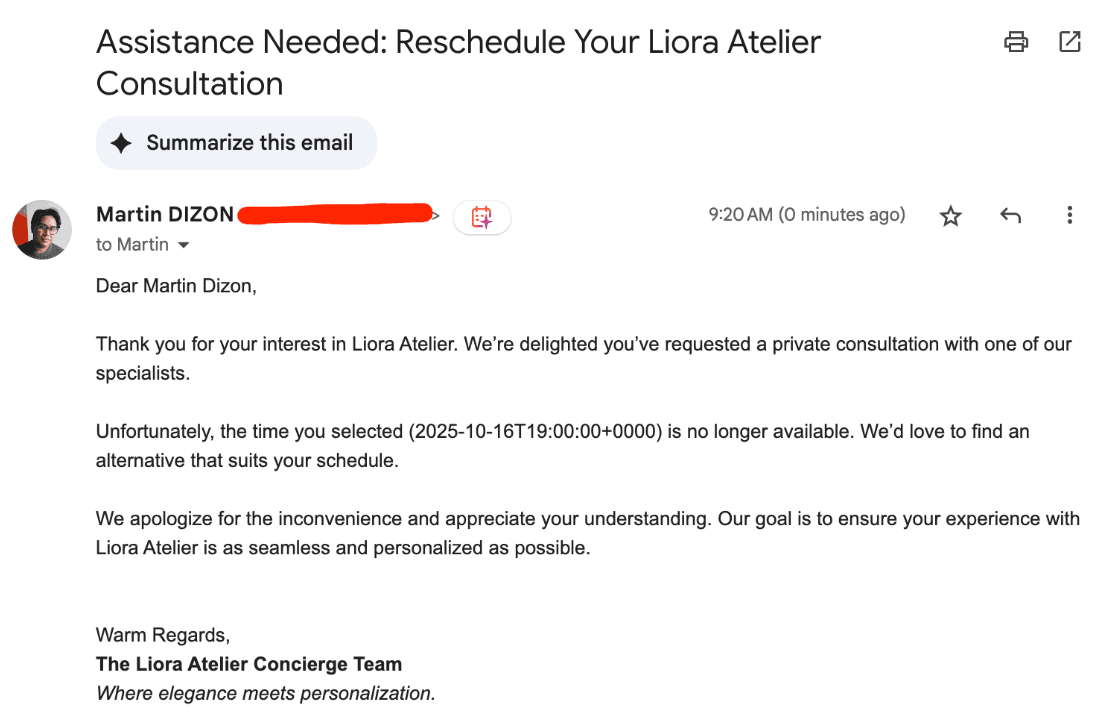The image size is (1106, 722).
Task: Click 'to Martin' below the sender name
Action: coord(130,244)
